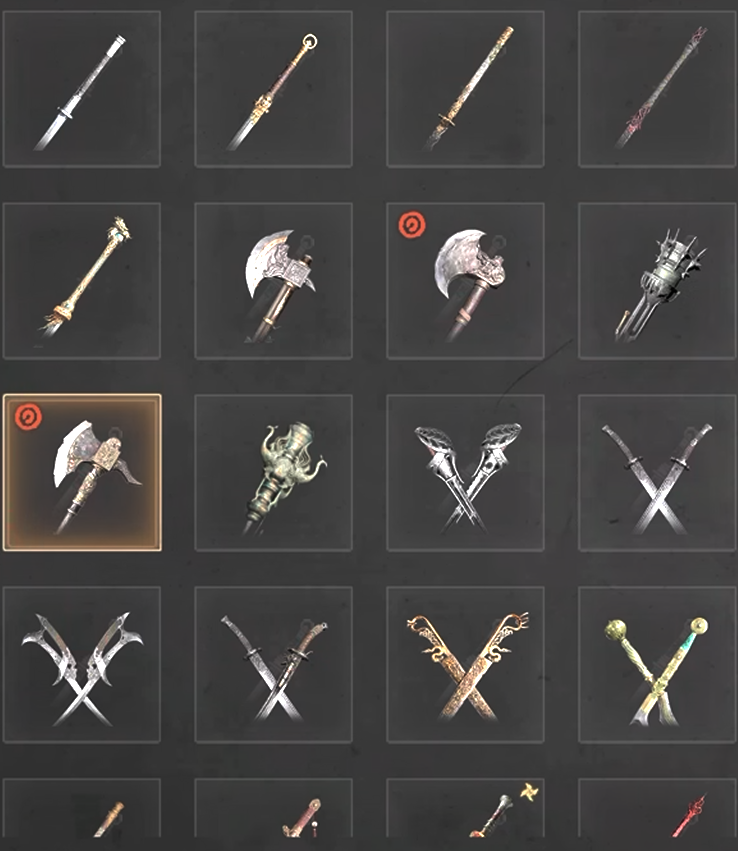The height and width of the screenshot is (851, 738).
Task: Choose the red-vine wrapped dark spear
Action: point(658,89)
